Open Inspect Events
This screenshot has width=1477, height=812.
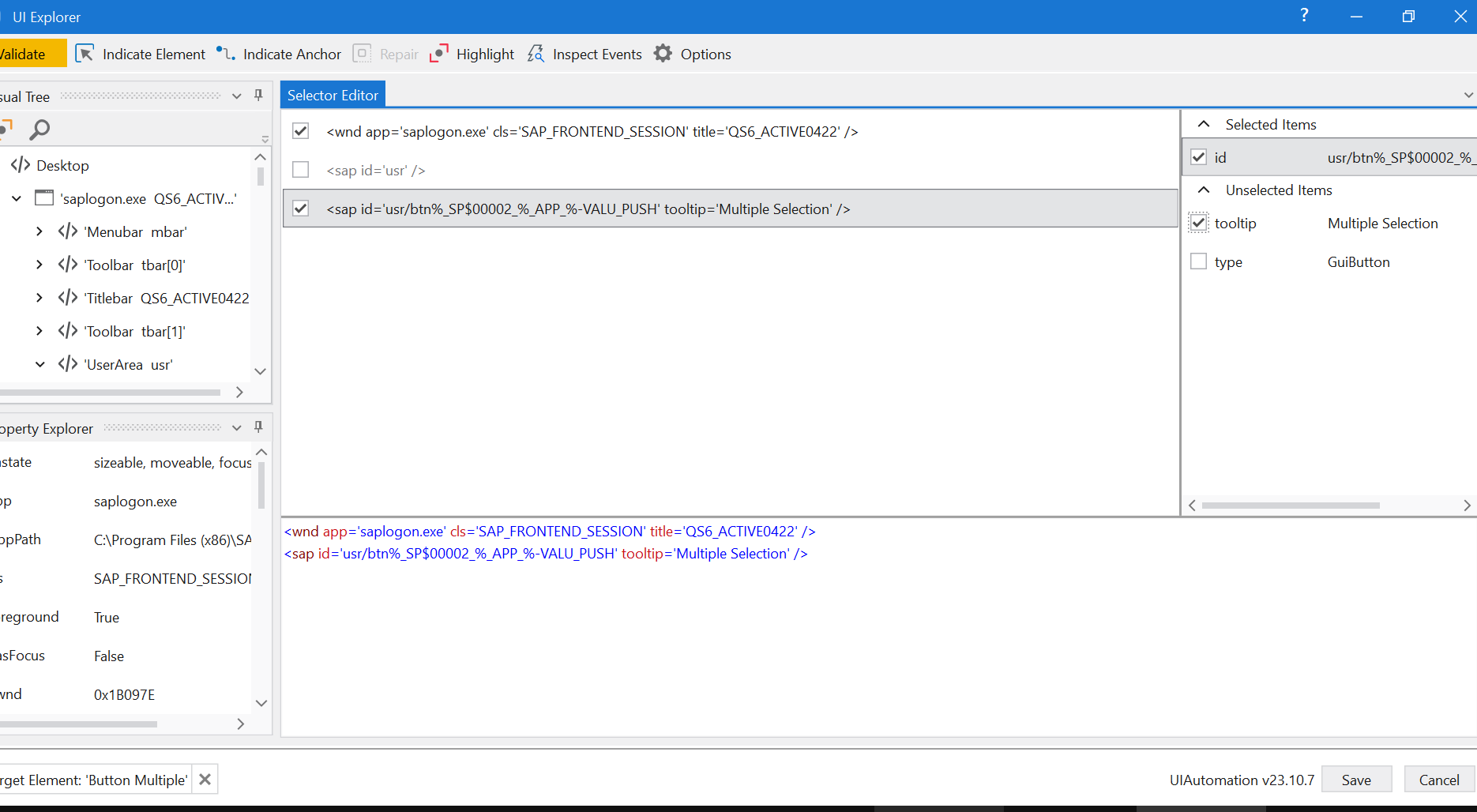536,54
